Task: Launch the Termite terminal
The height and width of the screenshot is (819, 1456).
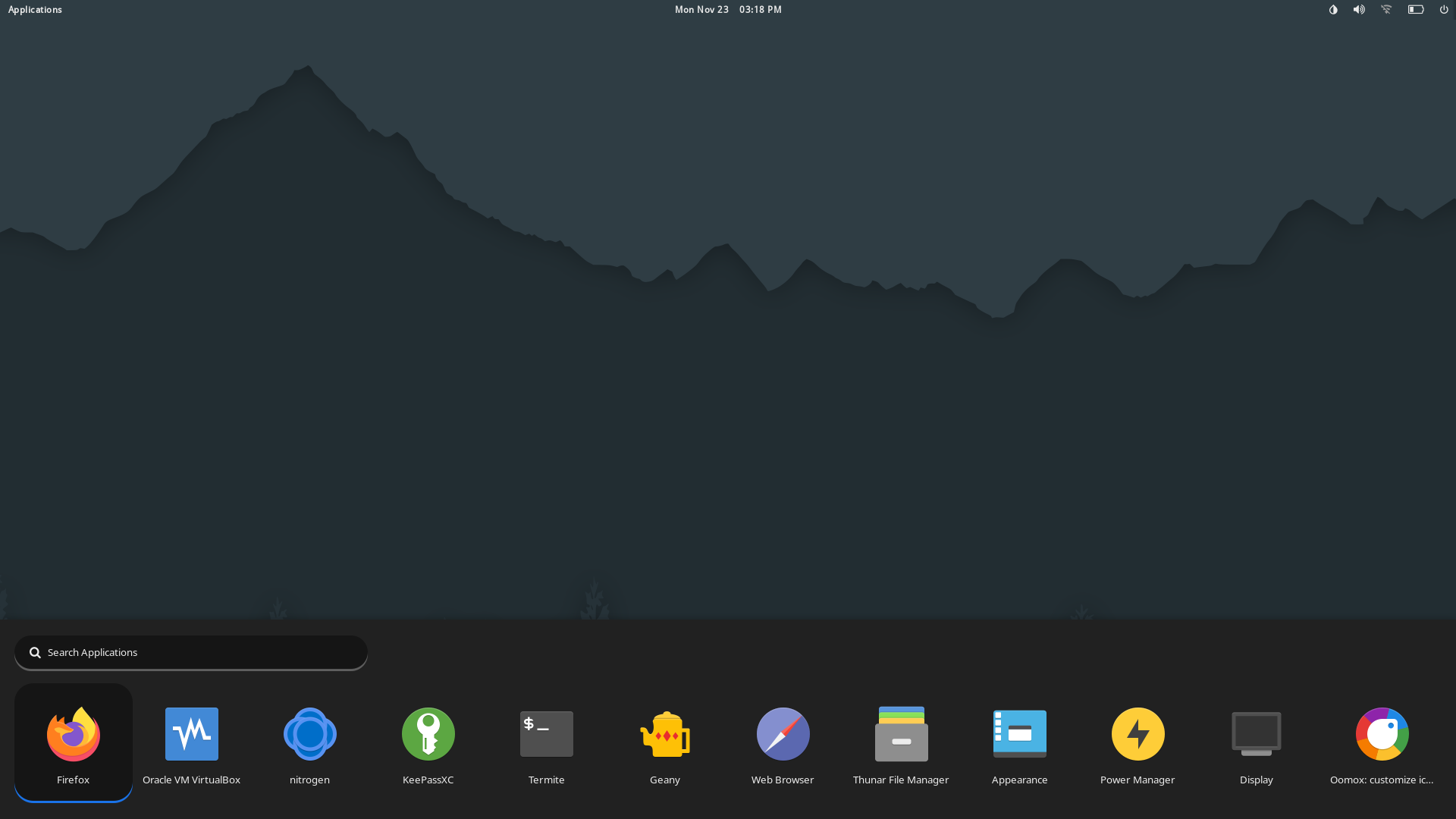Action: pyautogui.click(x=546, y=734)
